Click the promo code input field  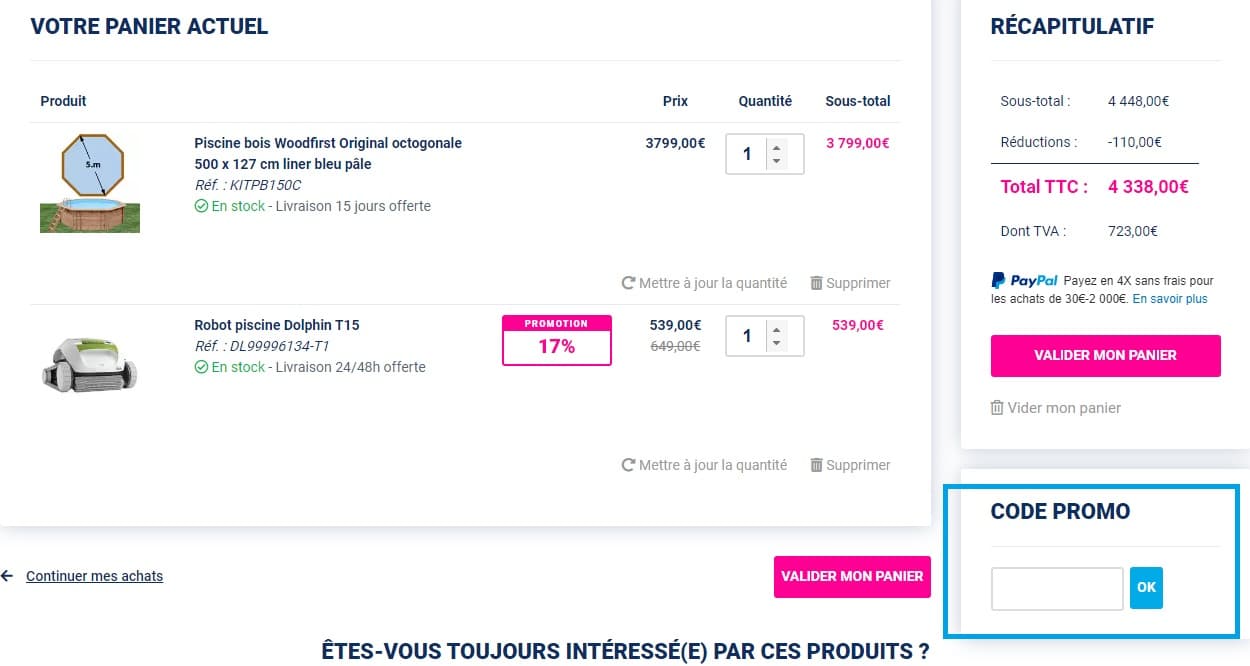click(x=1057, y=588)
